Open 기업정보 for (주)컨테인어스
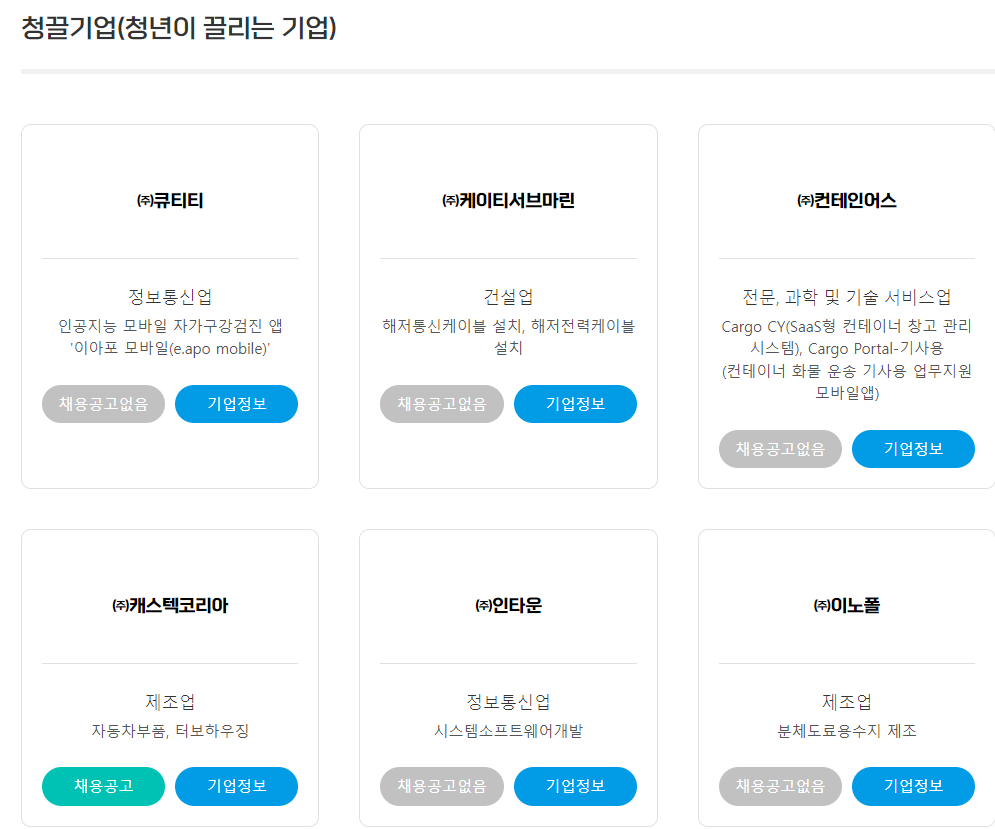This screenshot has width=995, height=829. [913, 449]
